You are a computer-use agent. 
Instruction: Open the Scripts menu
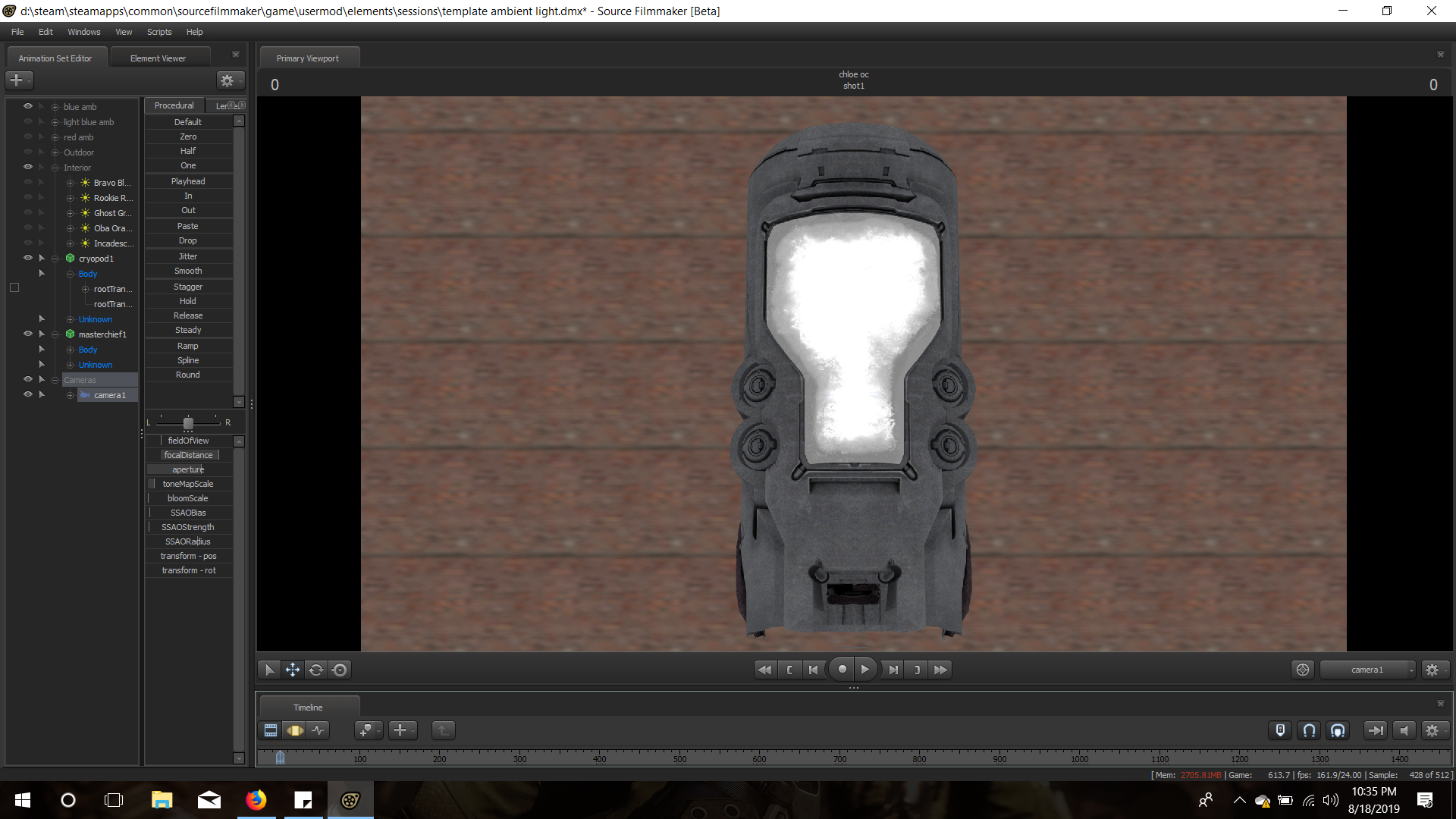tap(159, 32)
